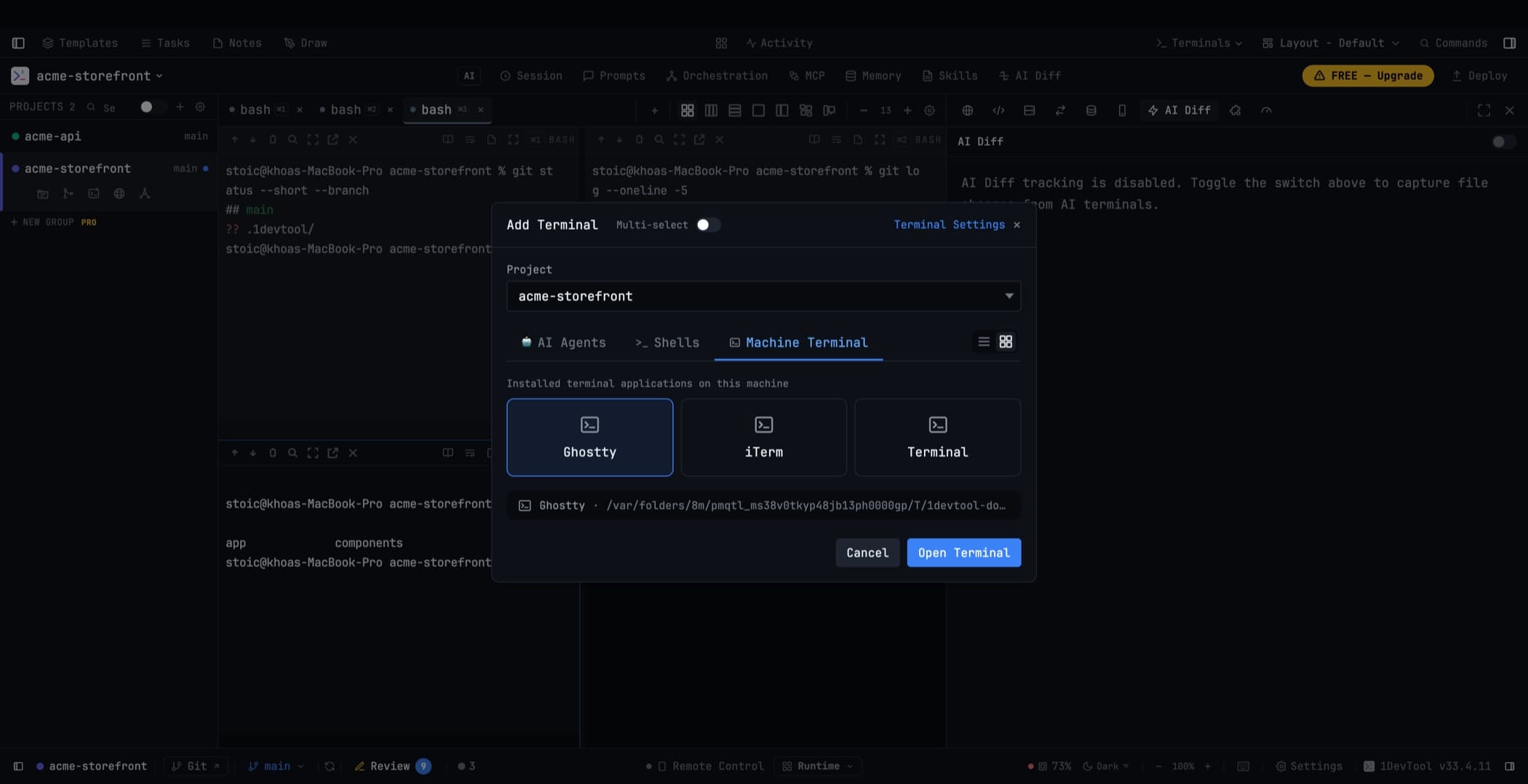The height and width of the screenshot is (784, 1528).
Task: Increase the terminal font size
Action: point(907,111)
